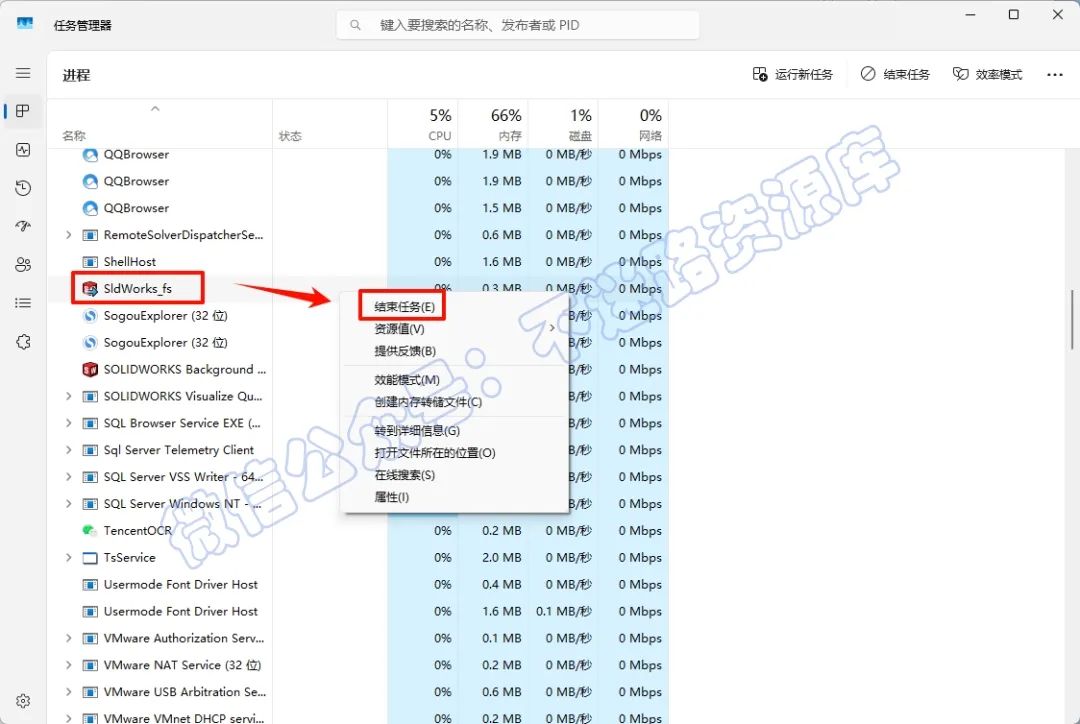Click the SldWorks_fs process icon
Viewport: 1080px width, 724px height.
click(90, 289)
